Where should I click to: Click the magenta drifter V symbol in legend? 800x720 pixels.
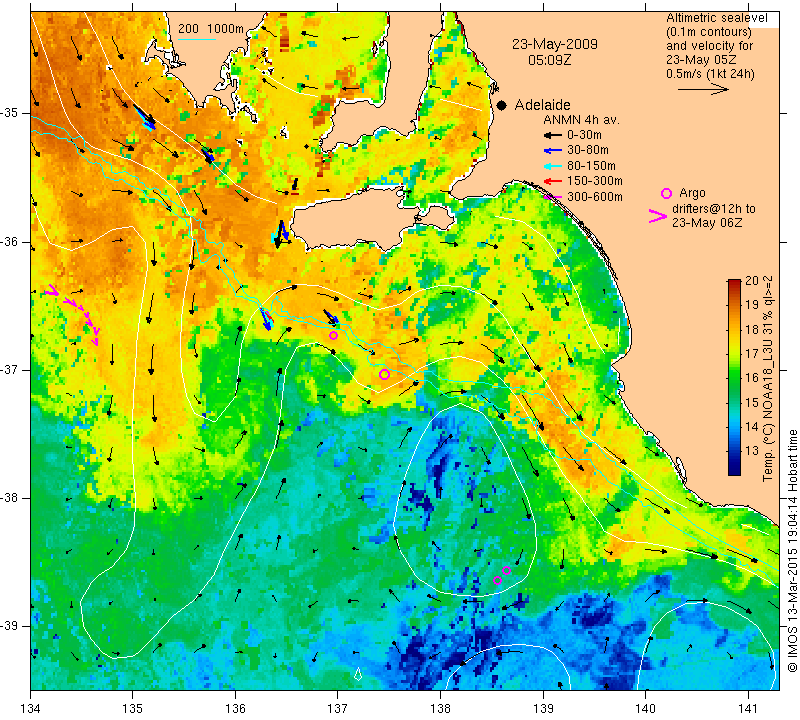pos(657,216)
